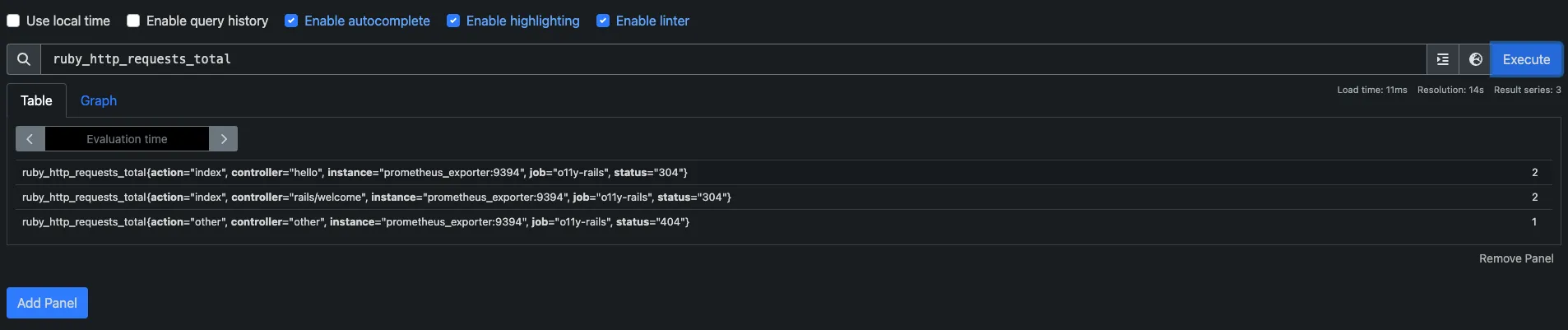1568x330 pixels.
Task: Turn off Enable highlighting checkbox
Action: click(x=453, y=21)
